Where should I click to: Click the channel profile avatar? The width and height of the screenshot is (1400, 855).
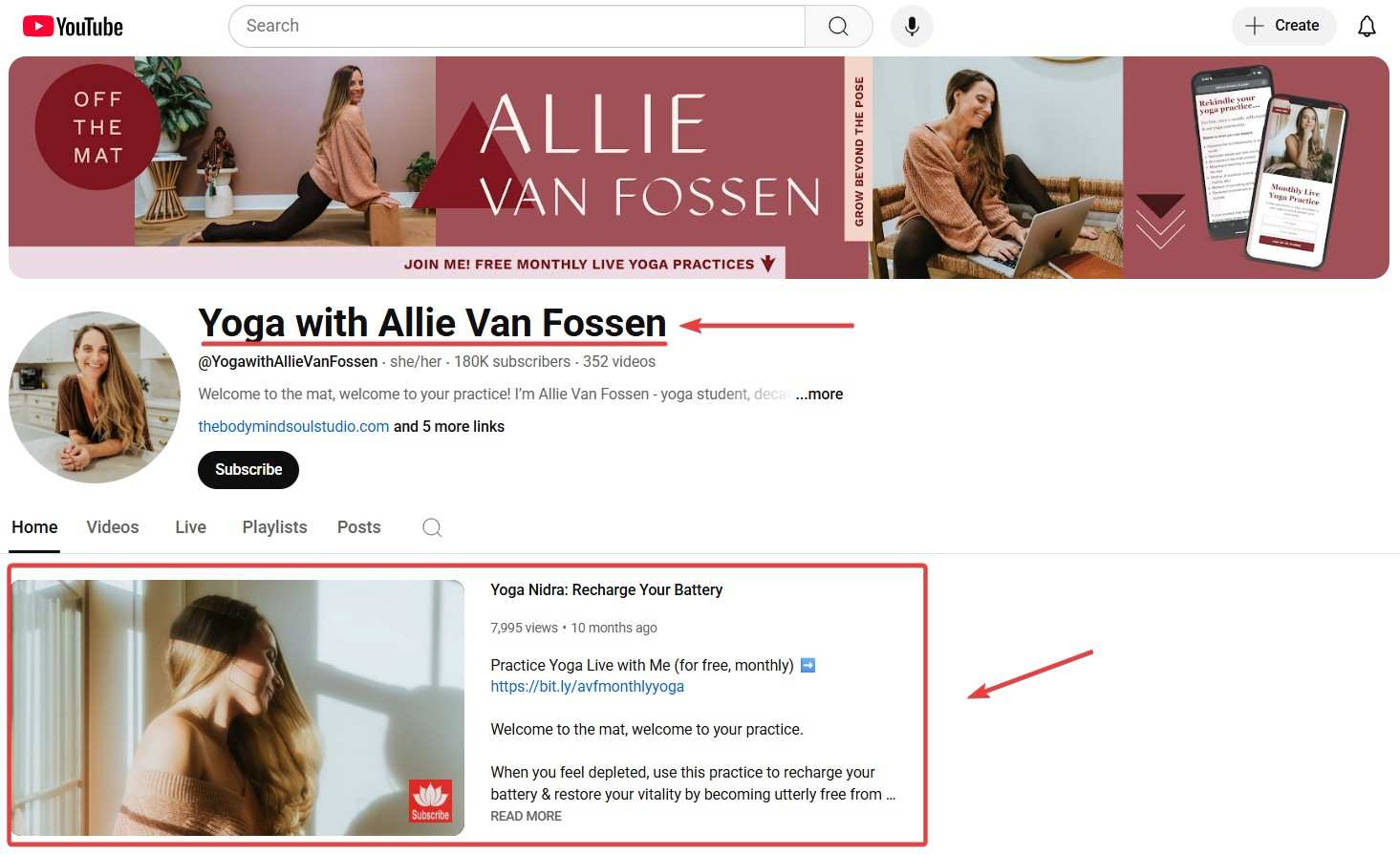[x=95, y=396]
